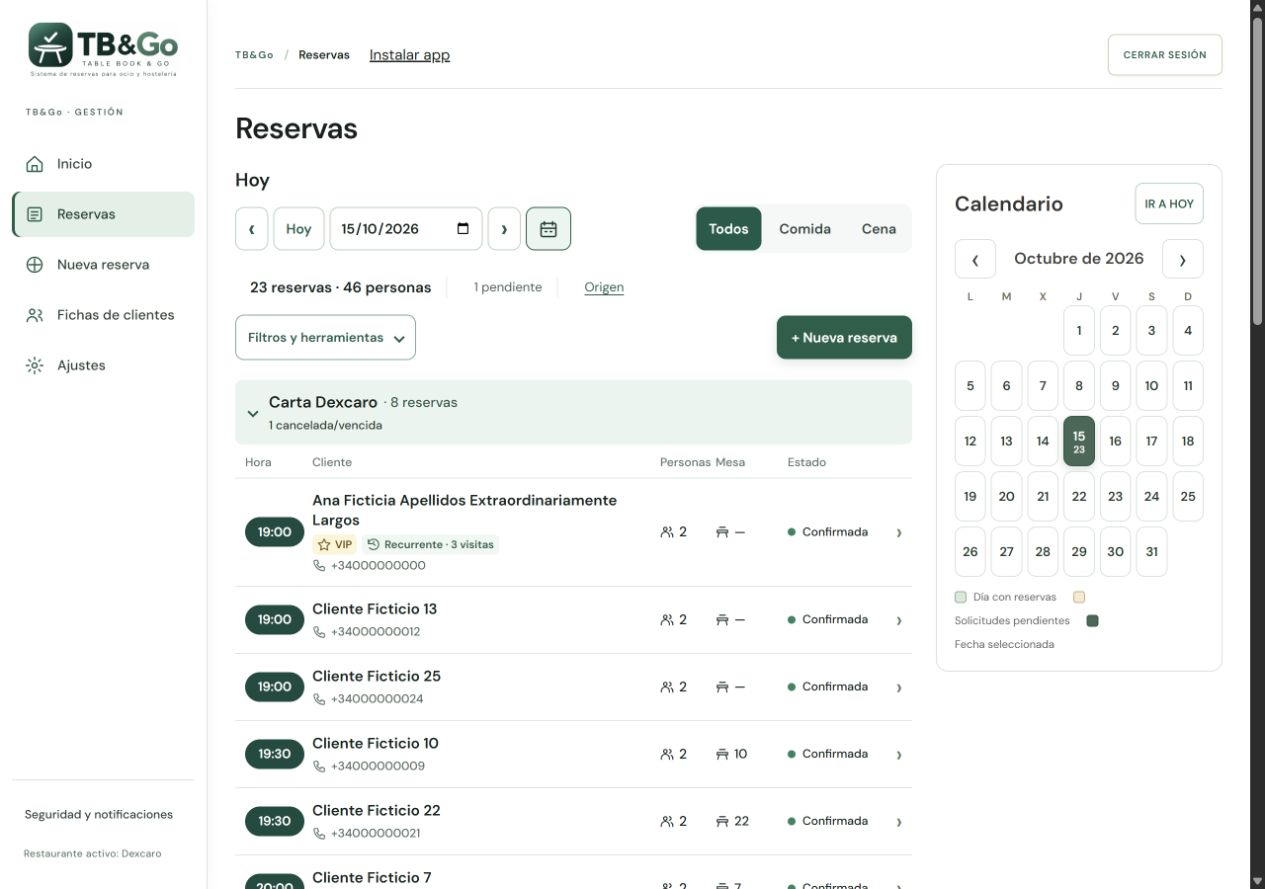This screenshot has width=1265, height=889.
Task: Select October 8 in calendar
Action: 1079,386
